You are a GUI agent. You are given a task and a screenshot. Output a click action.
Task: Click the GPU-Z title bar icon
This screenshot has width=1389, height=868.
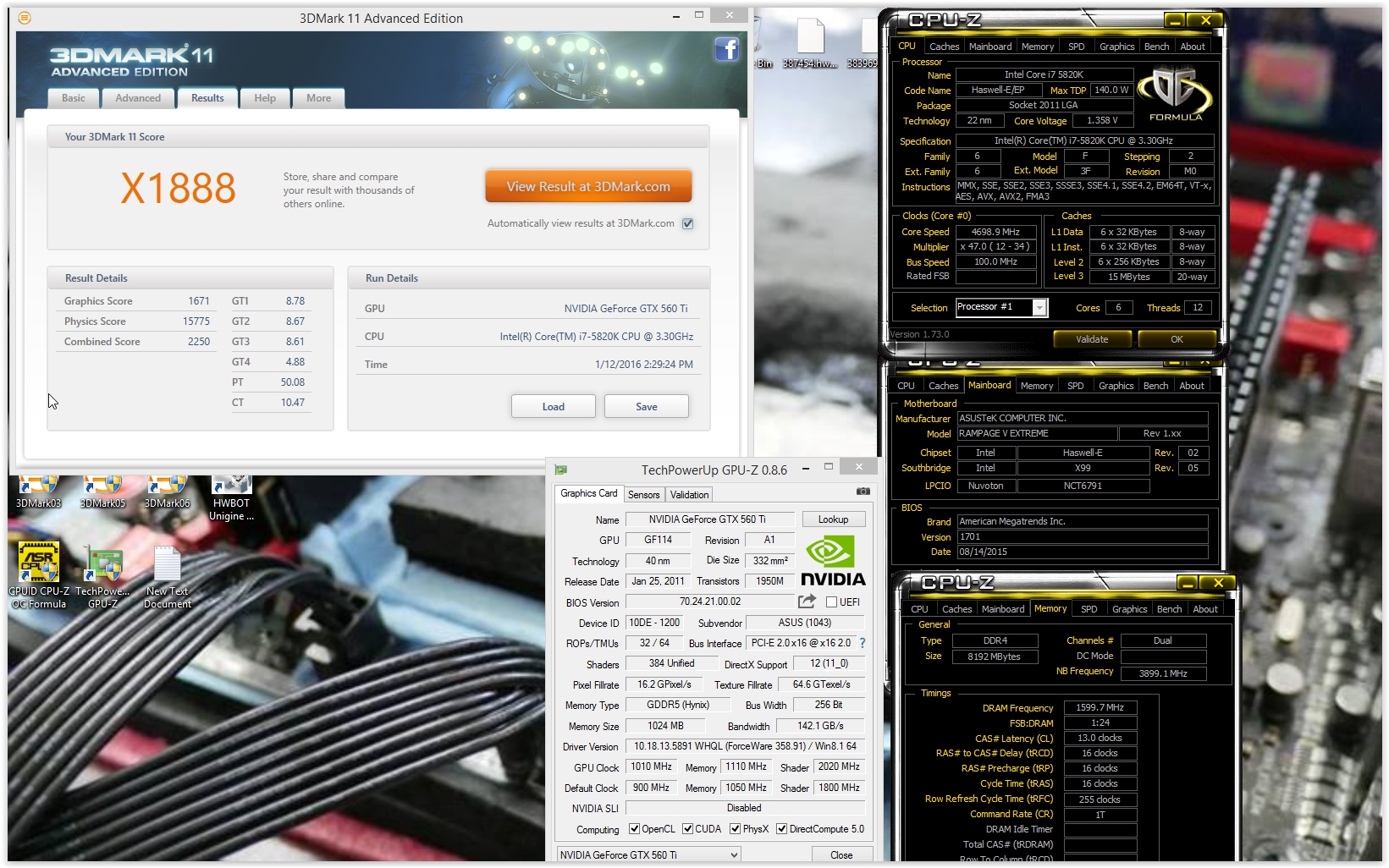[560, 470]
